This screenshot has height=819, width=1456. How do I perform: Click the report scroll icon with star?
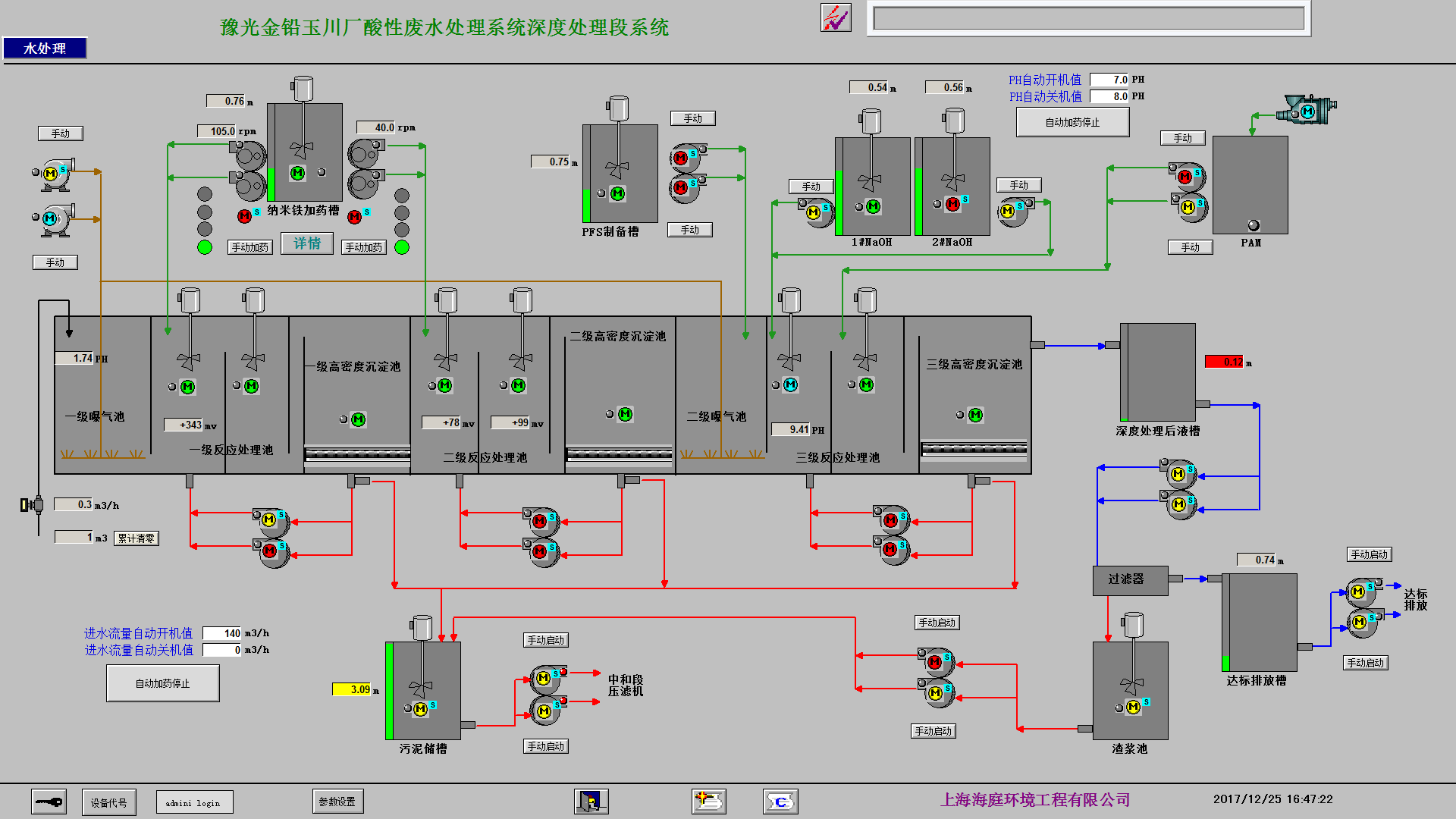pos(709,801)
